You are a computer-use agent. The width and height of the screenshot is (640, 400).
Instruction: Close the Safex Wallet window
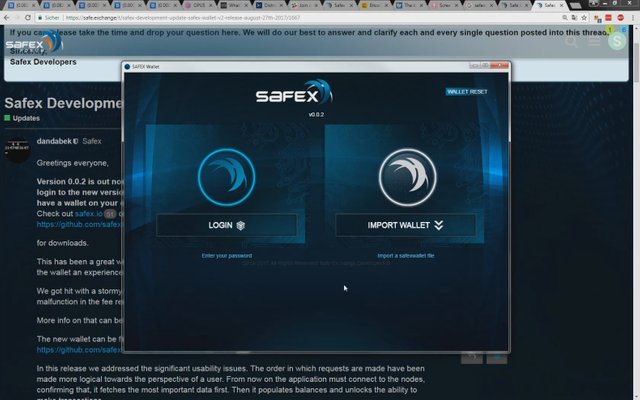501,66
